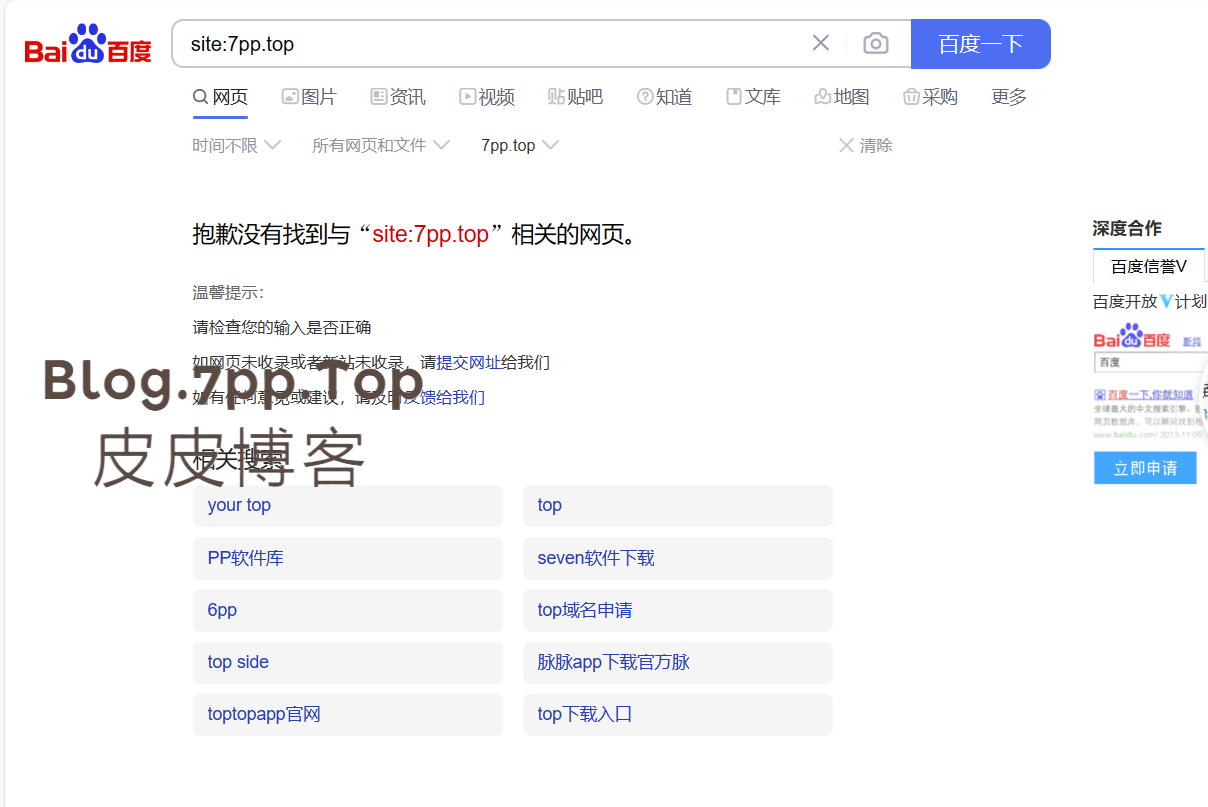Click the Baidu logo
The width and height of the screenshot is (1208, 807).
click(88, 44)
